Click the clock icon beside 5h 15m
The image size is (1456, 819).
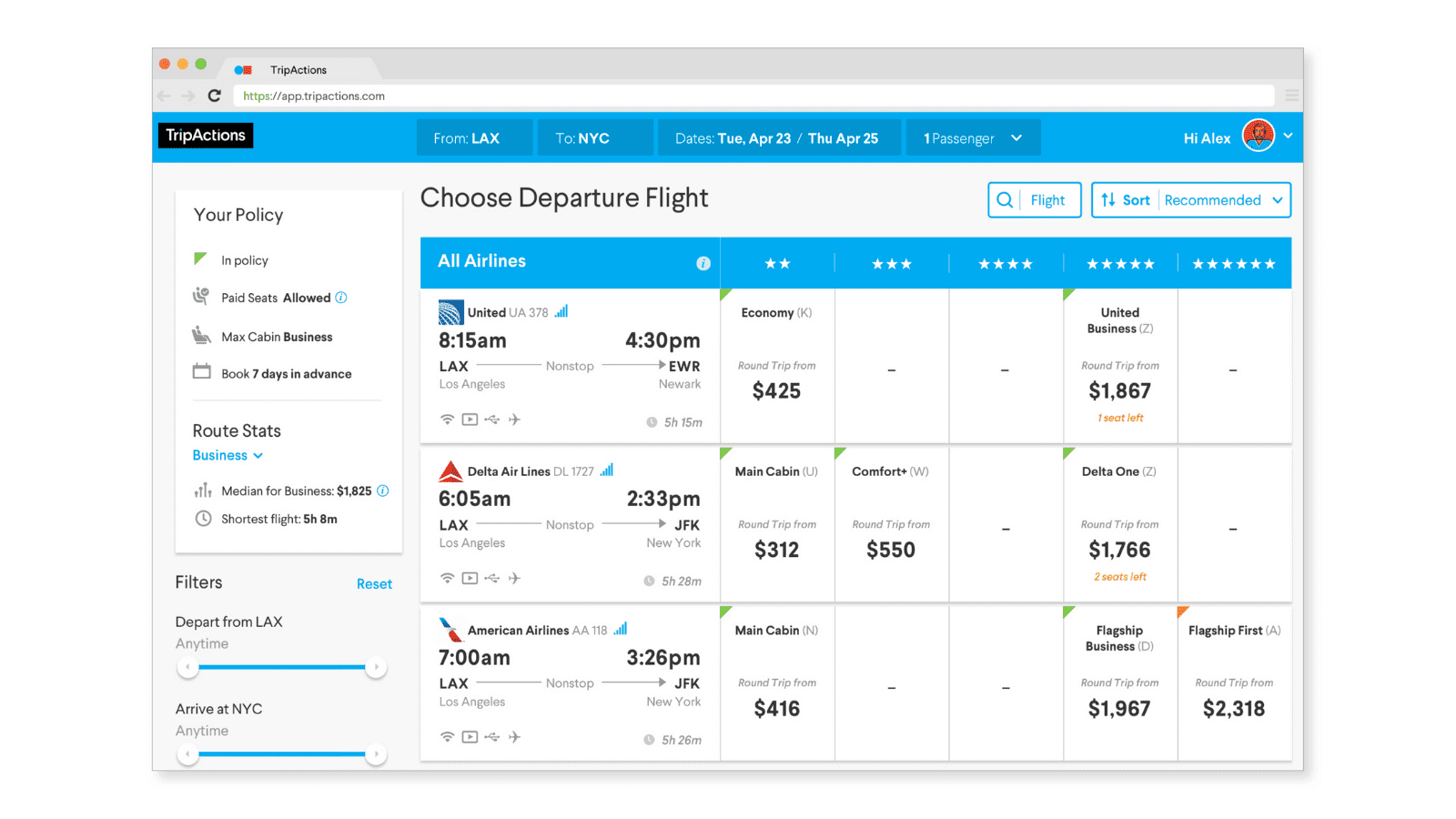tap(652, 422)
